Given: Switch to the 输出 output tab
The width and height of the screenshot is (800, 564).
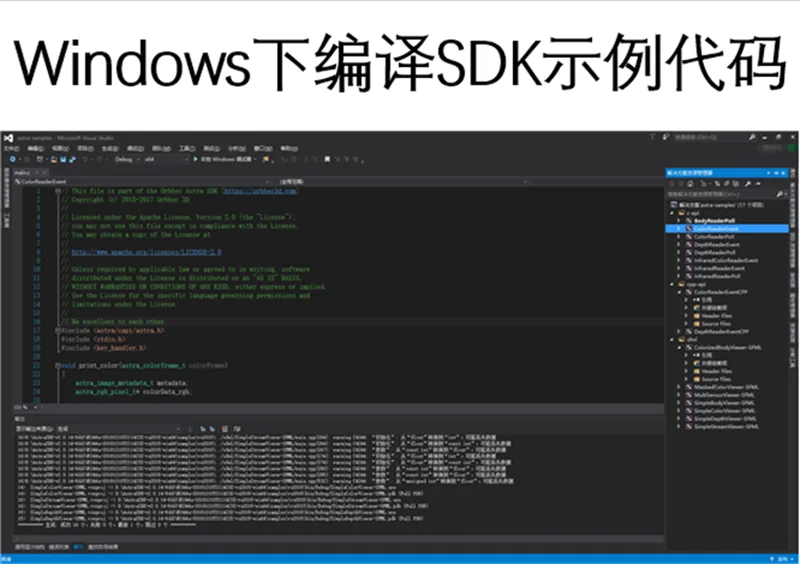Looking at the screenshot, I should [x=79, y=547].
